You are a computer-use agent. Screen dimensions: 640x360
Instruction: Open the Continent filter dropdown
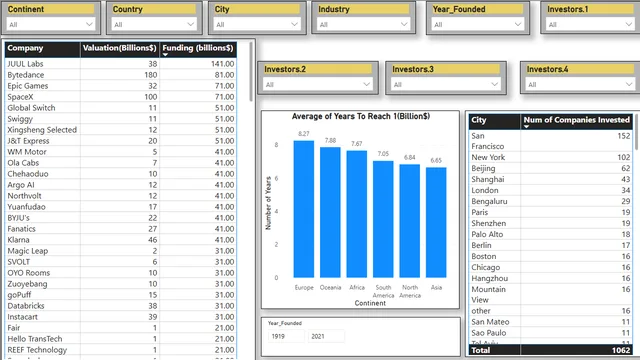point(51,24)
